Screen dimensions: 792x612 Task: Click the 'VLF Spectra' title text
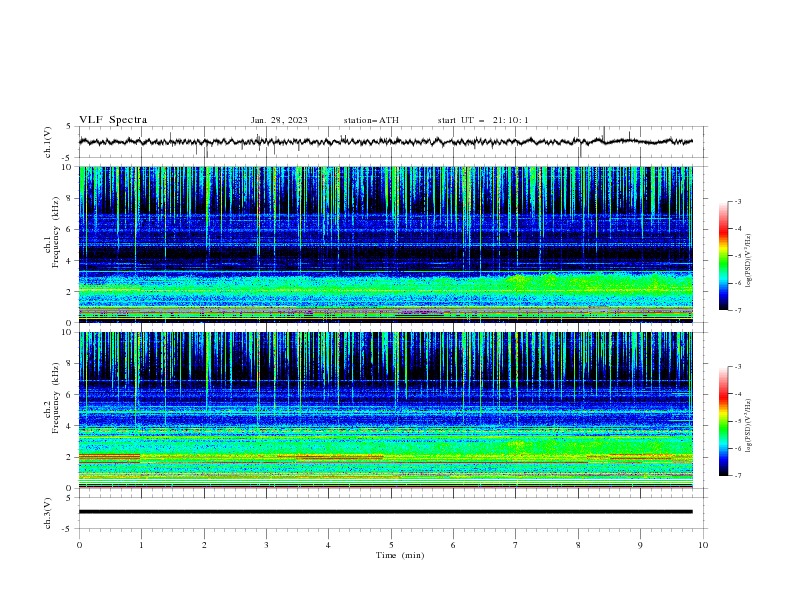(x=113, y=120)
